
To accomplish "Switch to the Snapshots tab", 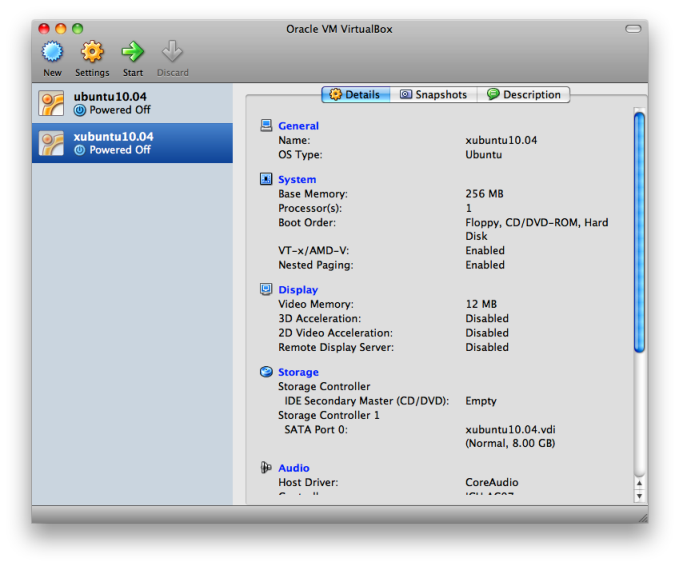I will [x=433, y=94].
